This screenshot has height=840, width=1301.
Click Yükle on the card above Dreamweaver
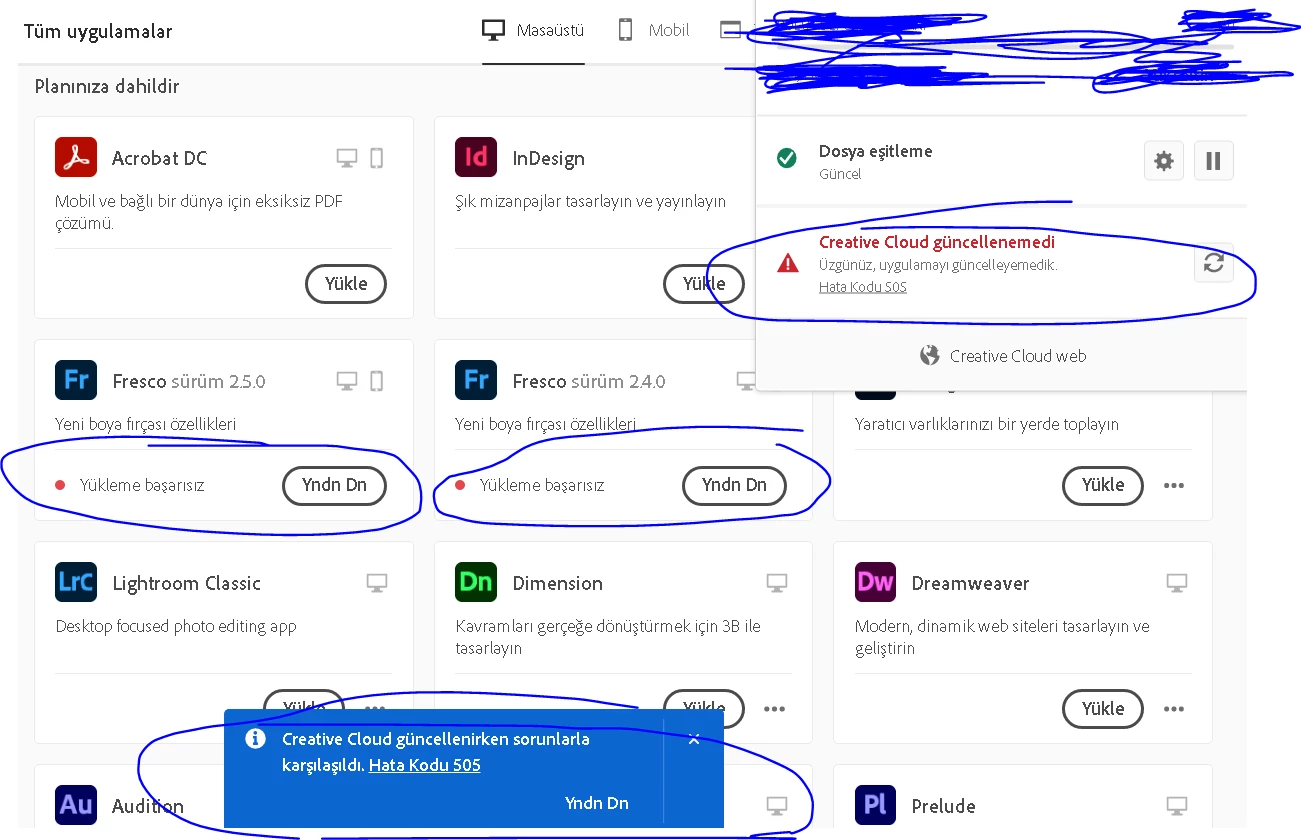(x=1103, y=485)
